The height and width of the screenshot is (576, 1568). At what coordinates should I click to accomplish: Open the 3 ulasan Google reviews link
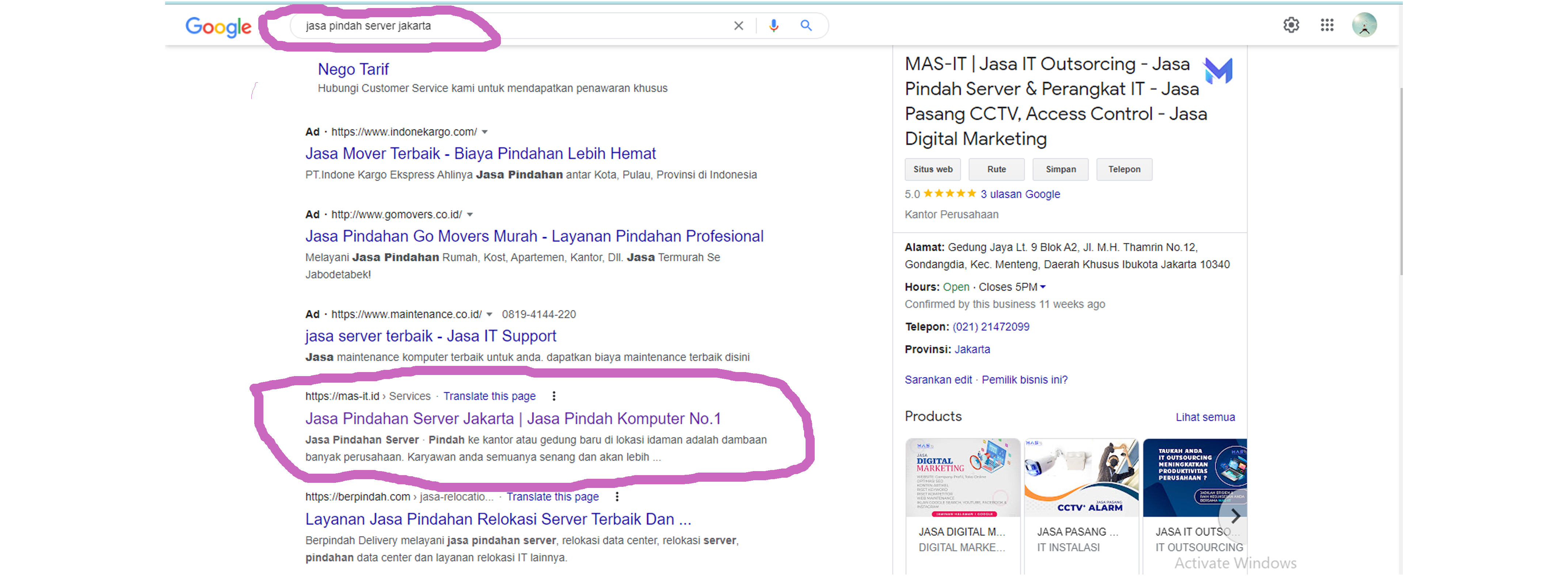click(1020, 194)
